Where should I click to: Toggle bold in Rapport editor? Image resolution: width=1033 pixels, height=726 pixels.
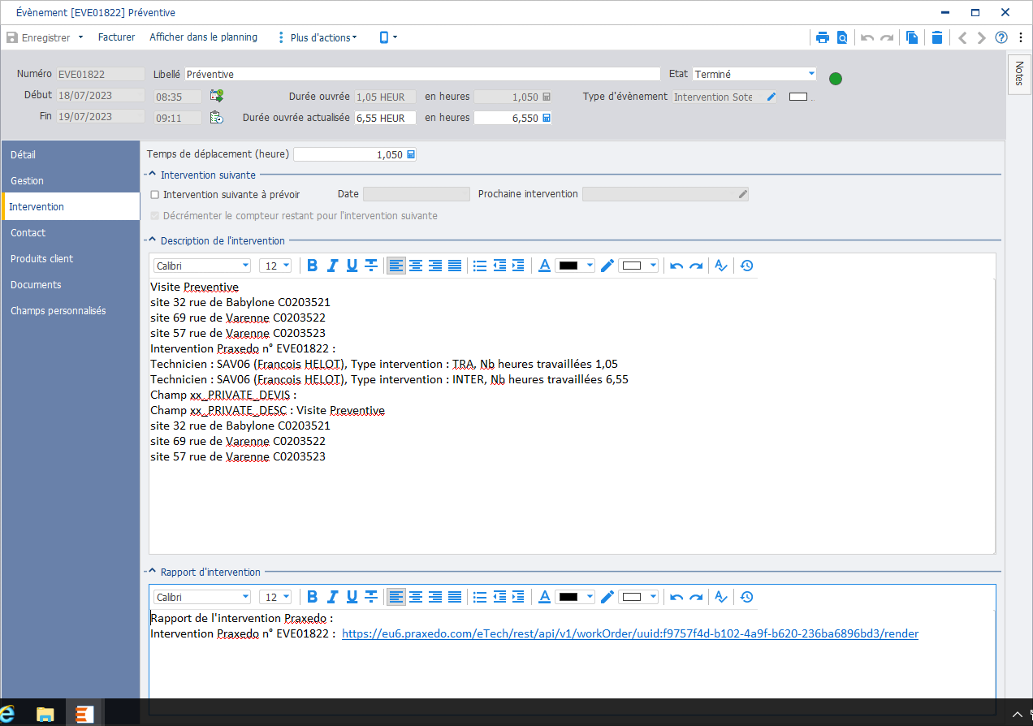pyautogui.click(x=312, y=597)
